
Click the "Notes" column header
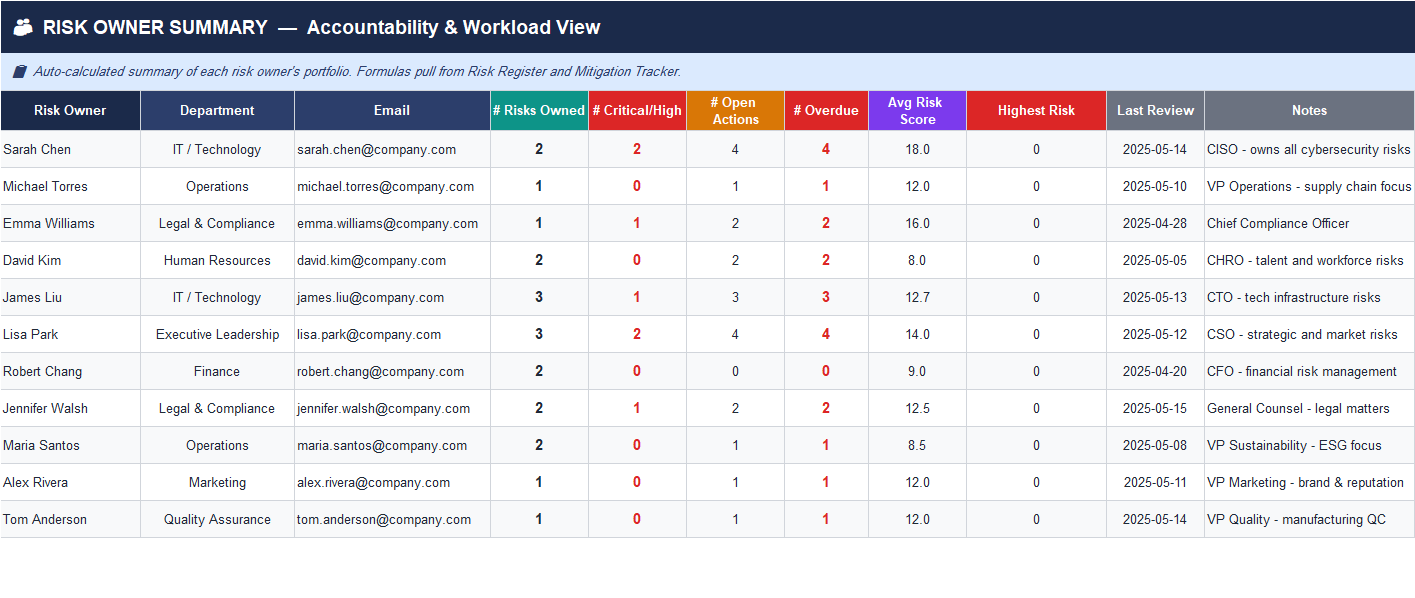[1309, 110]
